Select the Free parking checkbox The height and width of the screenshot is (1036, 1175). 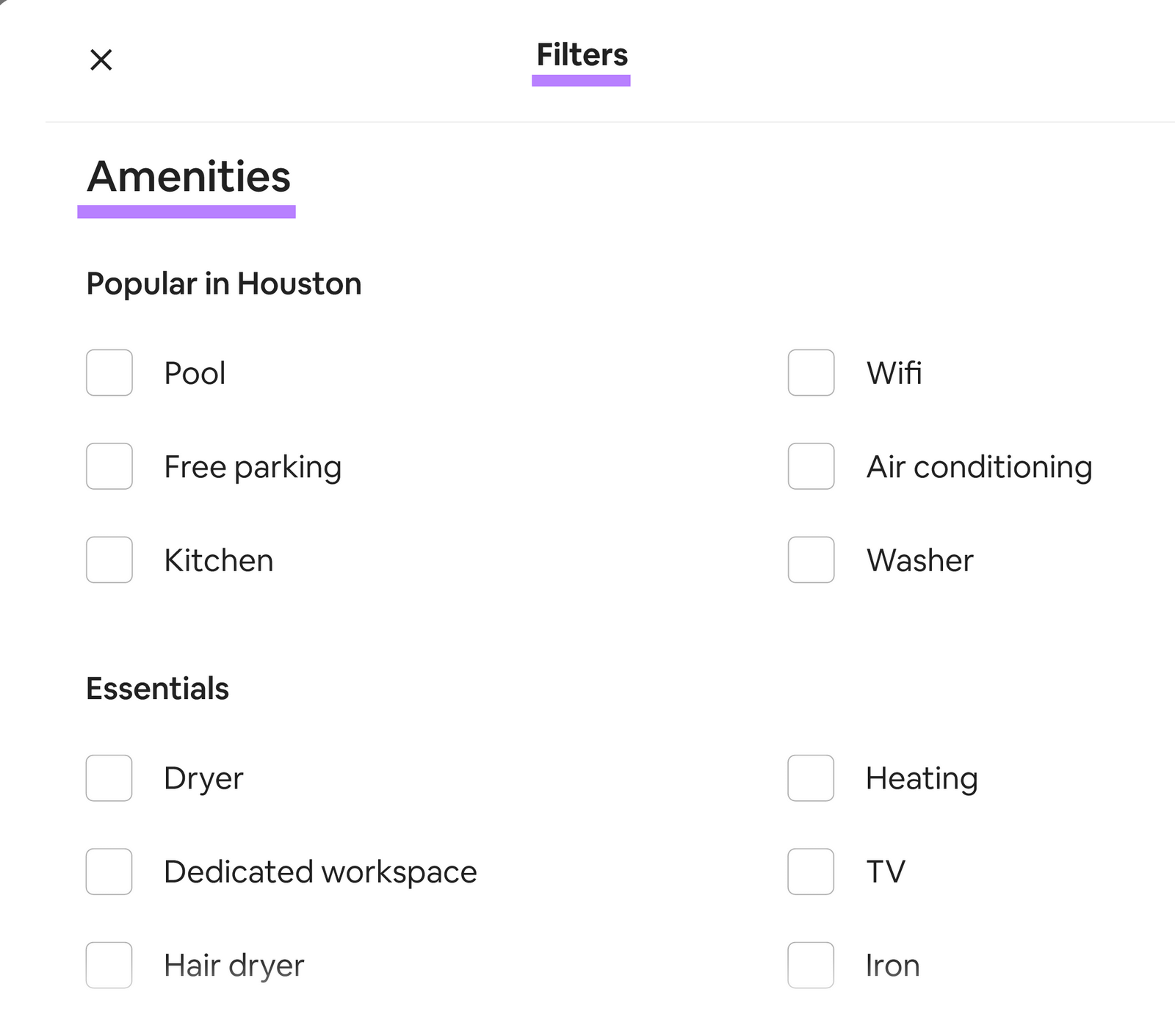pyautogui.click(x=108, y=466)
